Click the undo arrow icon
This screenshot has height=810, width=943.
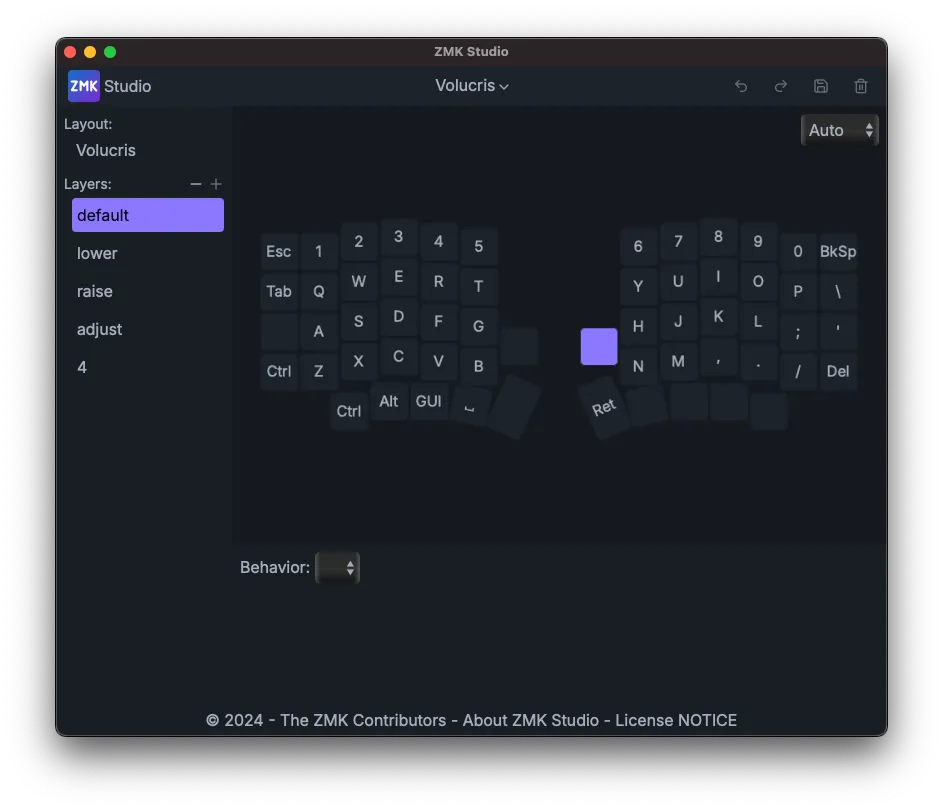pos(740,86)
